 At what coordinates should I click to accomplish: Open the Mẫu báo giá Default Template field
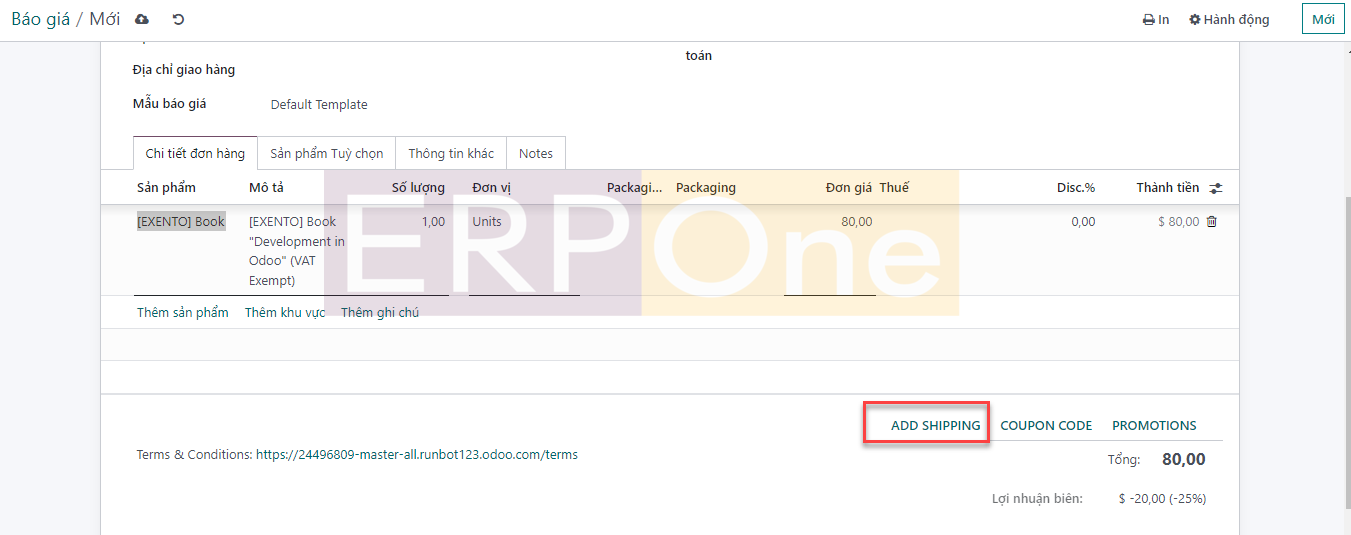[319, 105]
